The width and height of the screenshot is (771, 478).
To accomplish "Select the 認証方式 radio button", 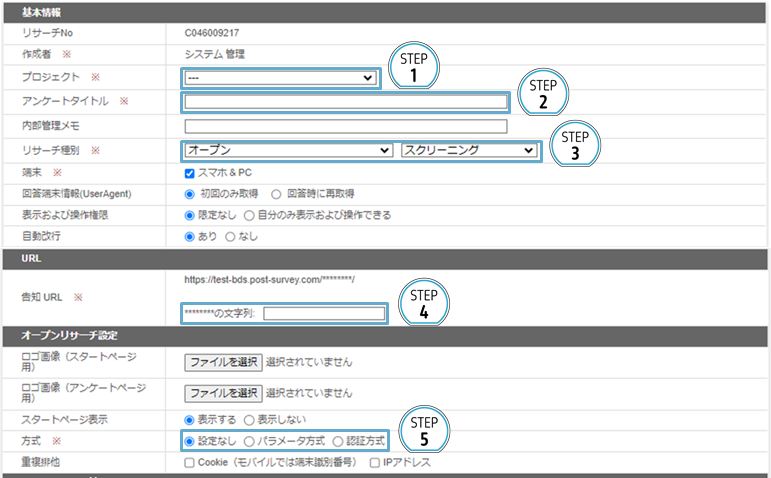I will tap(339, 441).
